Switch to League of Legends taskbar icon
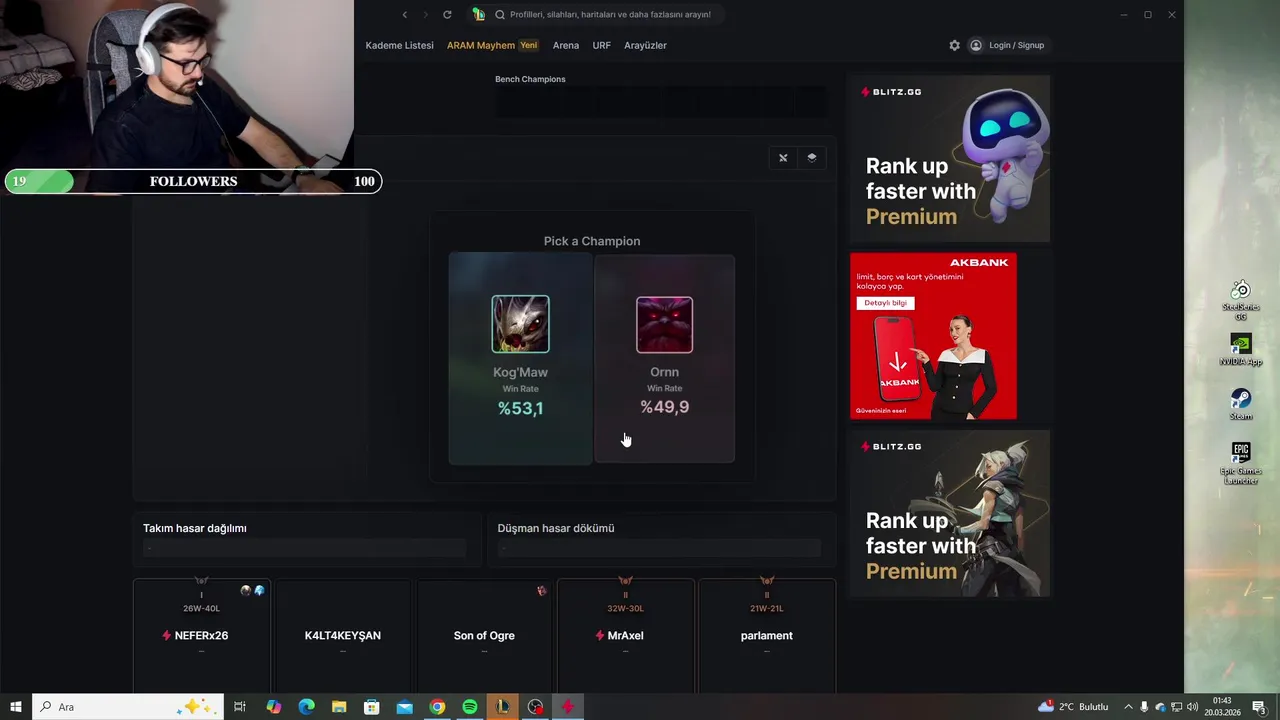Viewport: 1280px width, 720px height. [503, 707]
